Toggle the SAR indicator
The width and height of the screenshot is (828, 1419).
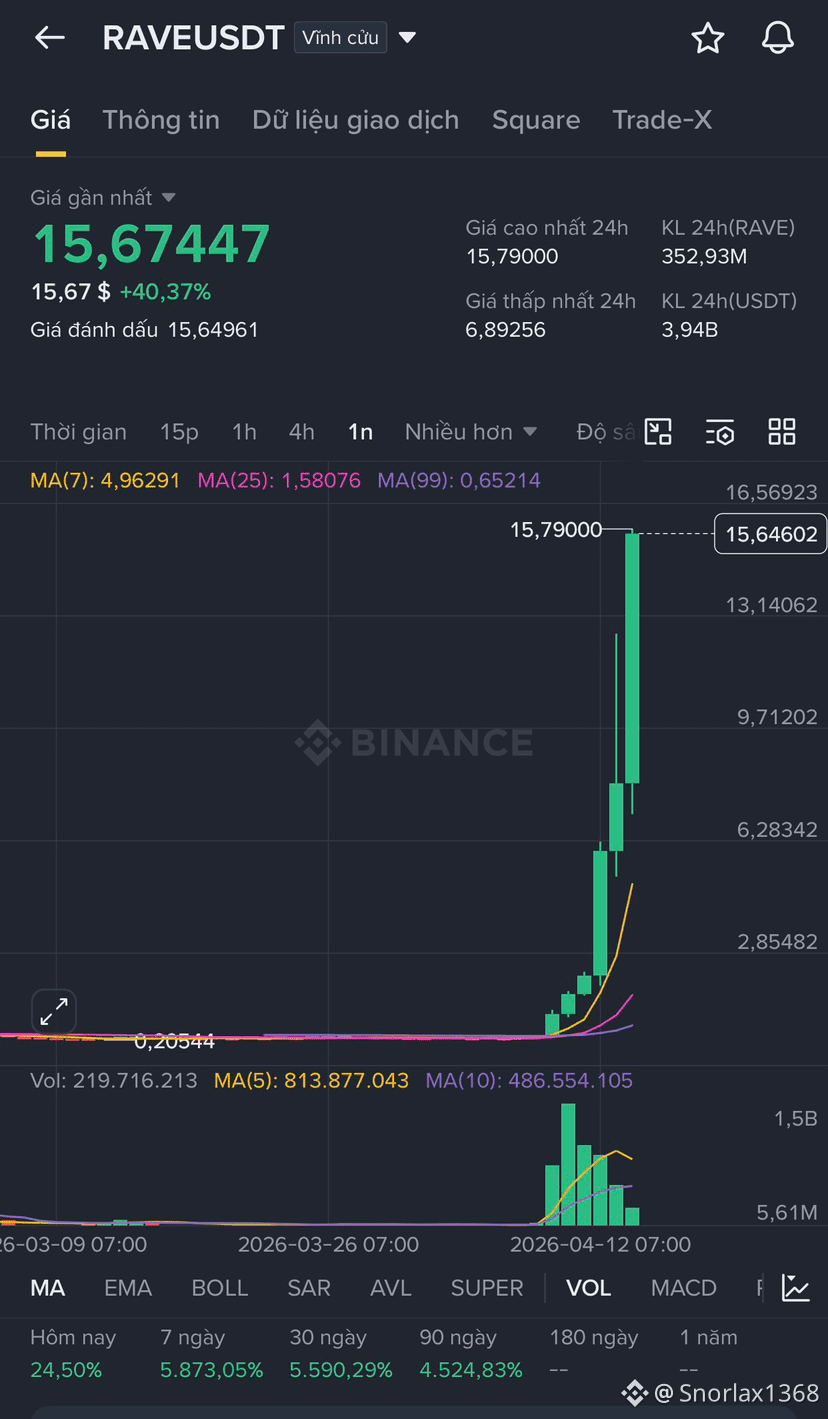coord(309,1288)
